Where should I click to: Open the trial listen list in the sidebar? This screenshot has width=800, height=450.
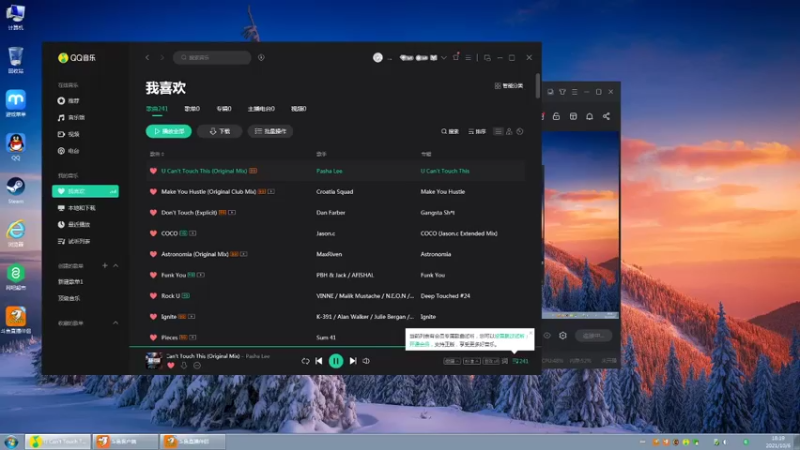(74, 241)
